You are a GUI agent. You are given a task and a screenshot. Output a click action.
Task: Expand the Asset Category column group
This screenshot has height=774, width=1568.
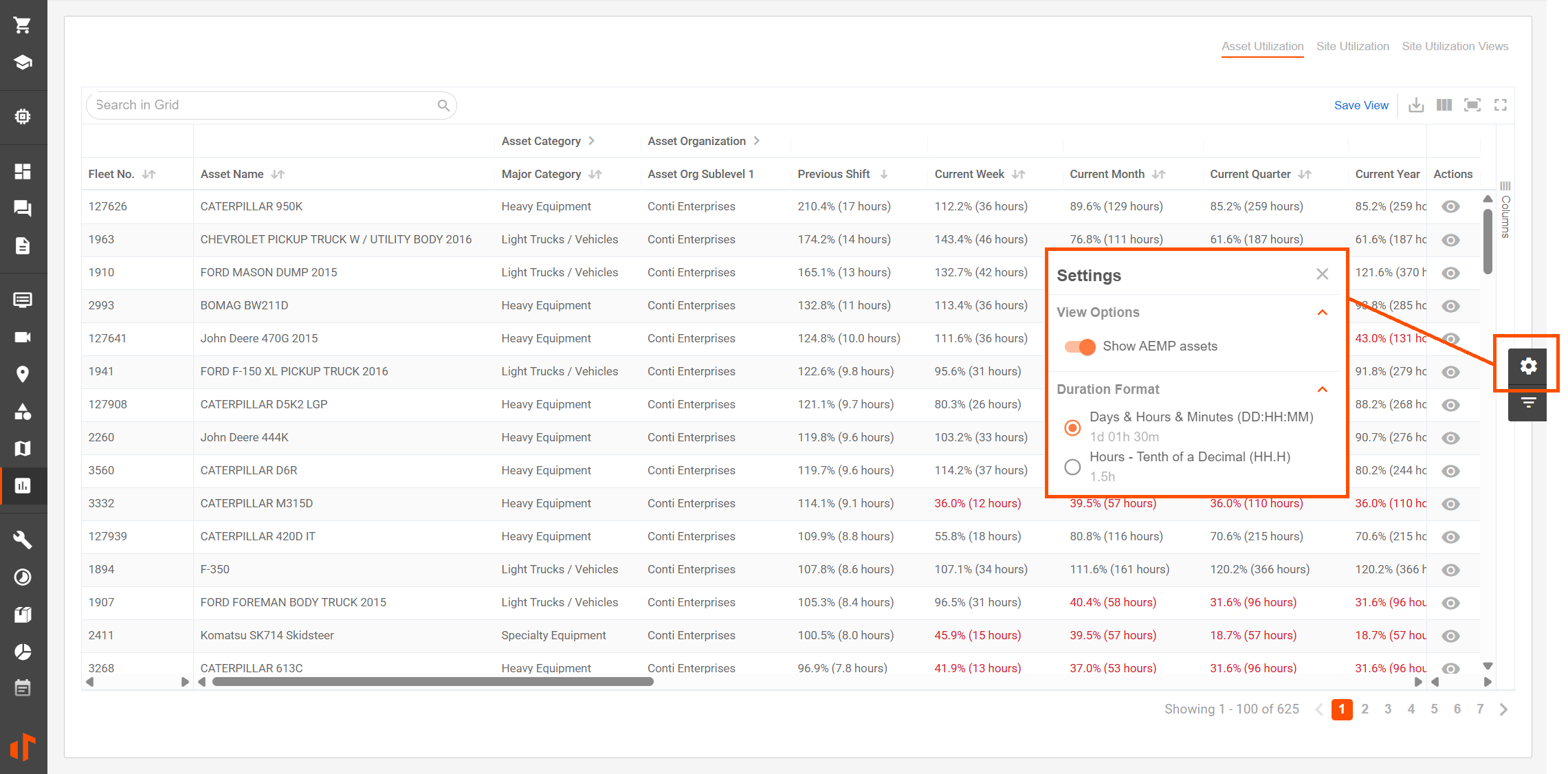point(591,141)
